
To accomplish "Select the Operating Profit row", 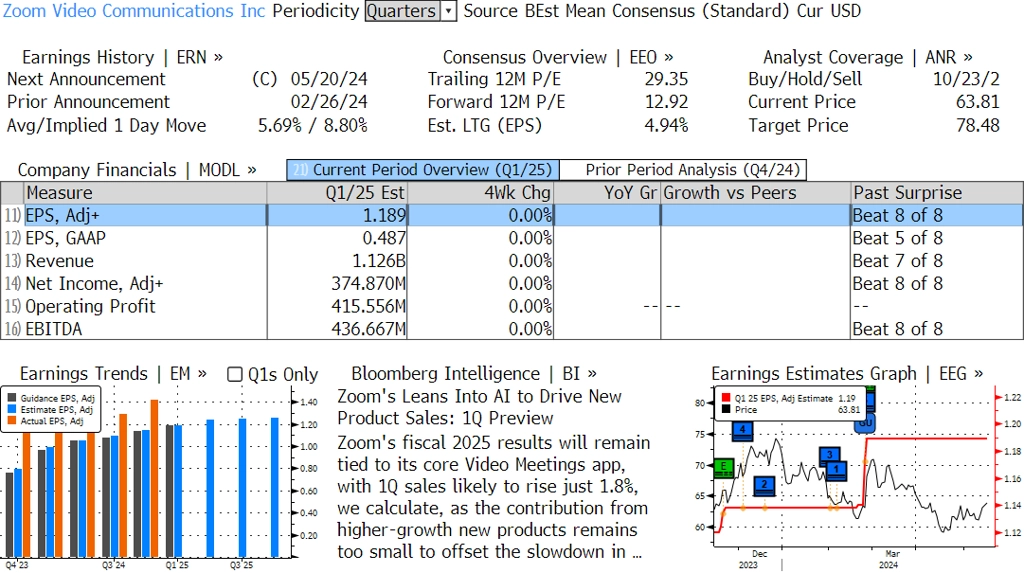I will coord(512,307).
